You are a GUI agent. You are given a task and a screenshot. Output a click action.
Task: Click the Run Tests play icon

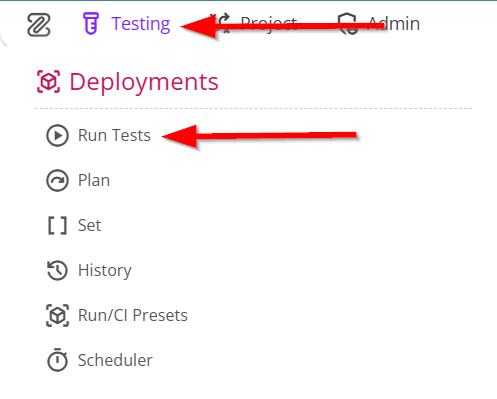(x=57, y=135)
